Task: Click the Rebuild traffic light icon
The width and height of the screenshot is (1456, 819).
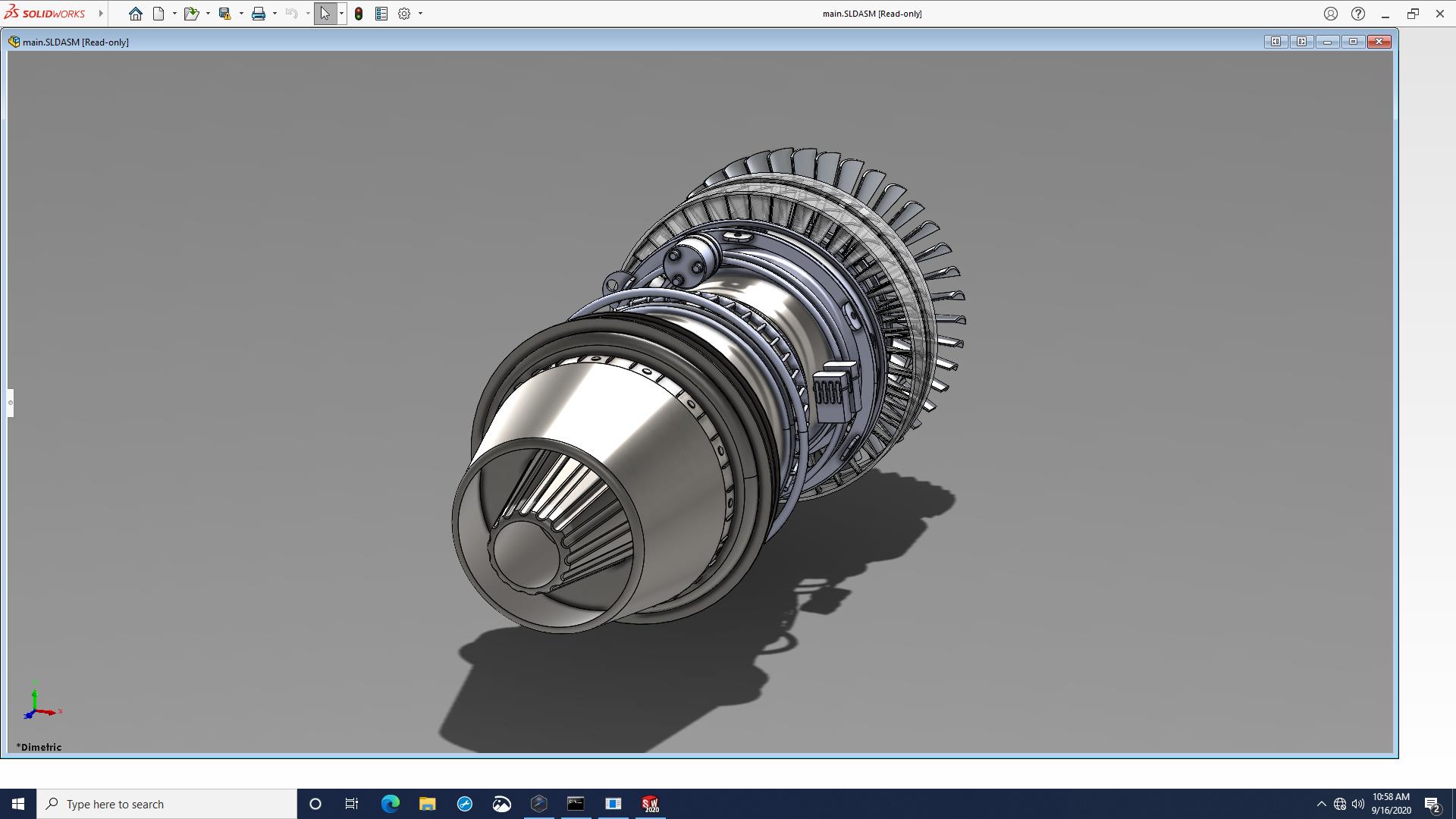Action: [359, 14]
